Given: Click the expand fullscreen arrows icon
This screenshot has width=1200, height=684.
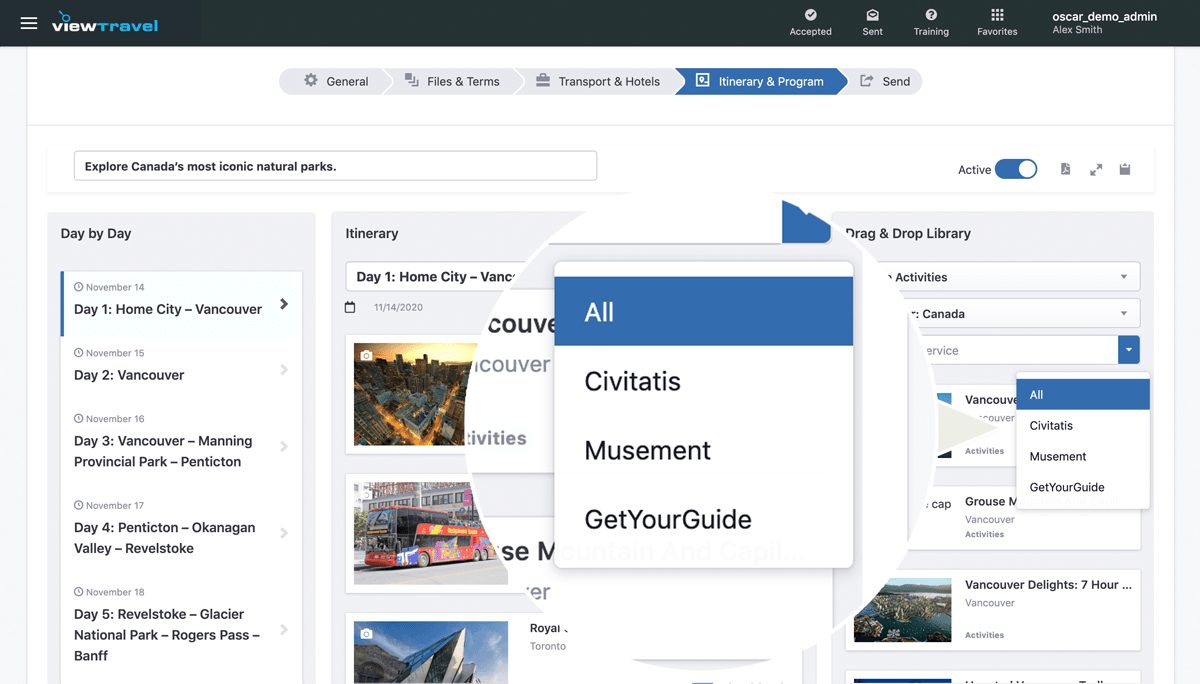Looking at the screenshot, I should [x=1096, y=169].
